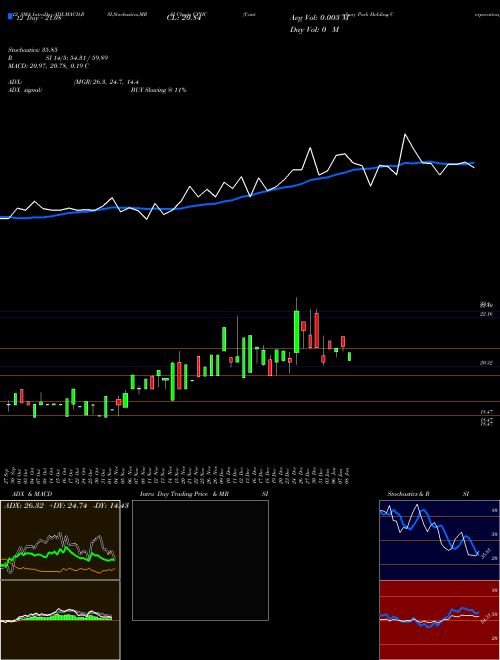
Task: Select the 'Avg Vol: 0.003 M' readout
Action: coord(319,18)
